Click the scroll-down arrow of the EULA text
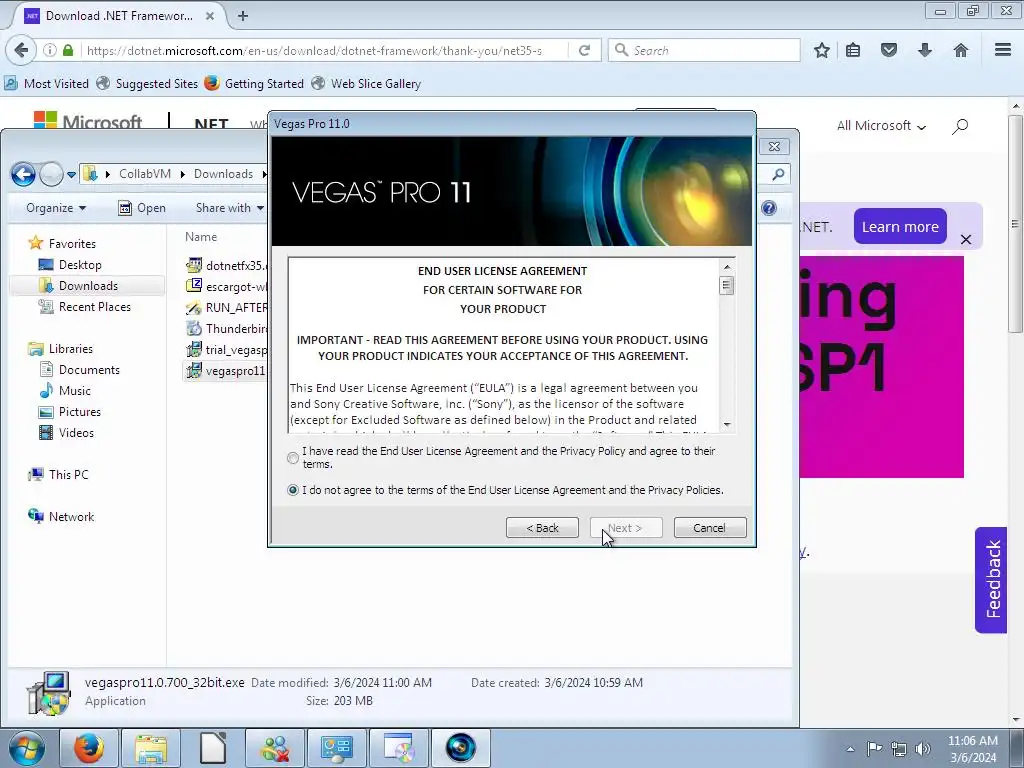This screenshot has height=768, width=1024. (x=727, y=424)
